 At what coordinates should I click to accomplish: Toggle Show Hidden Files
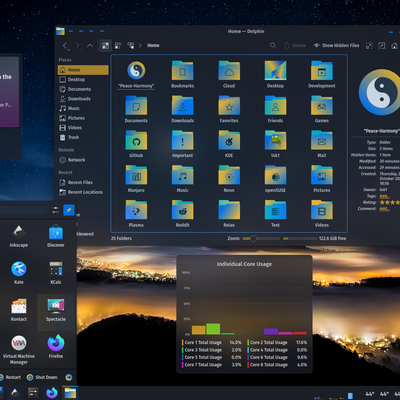[x=337, y=45]
